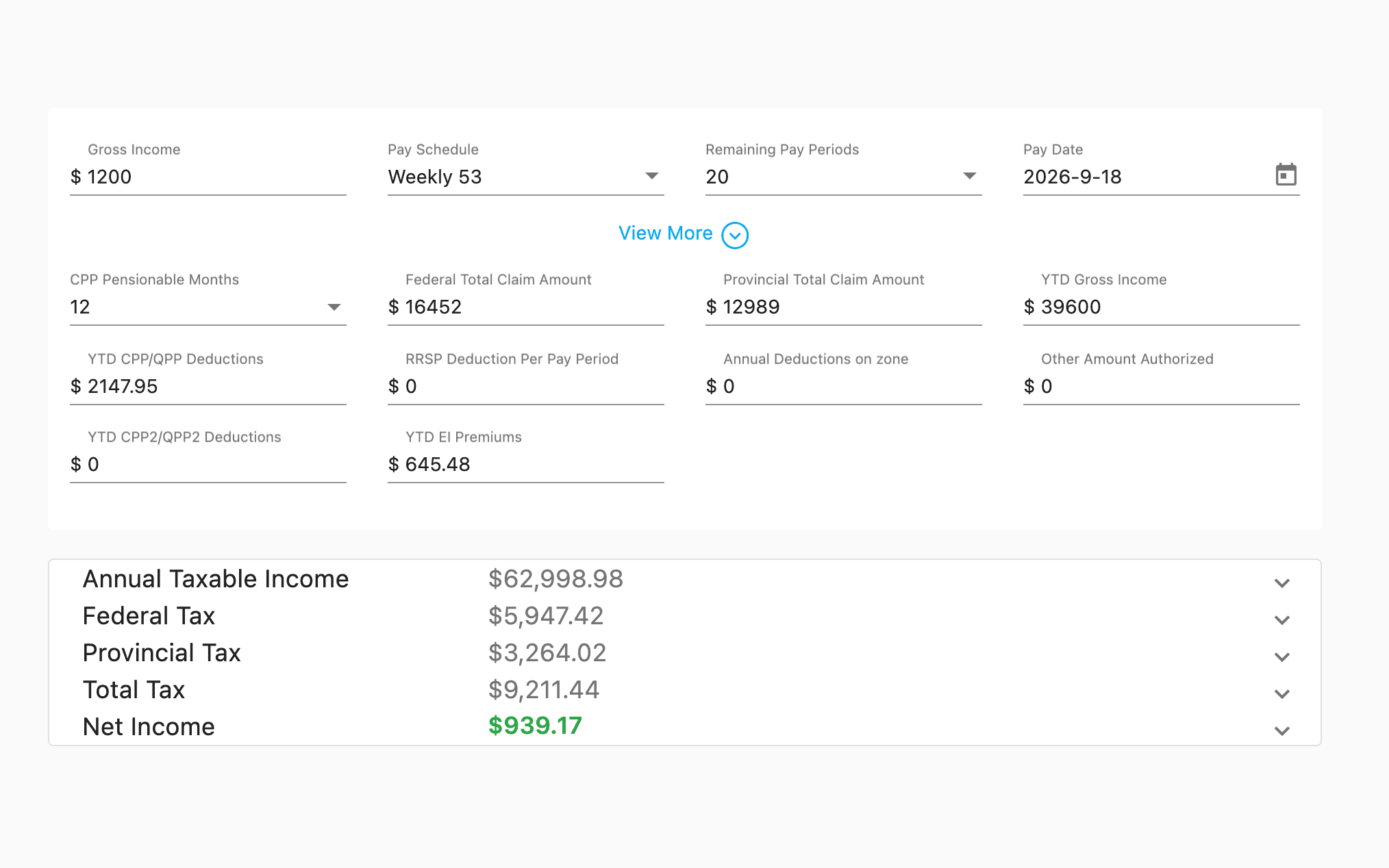Click the YTD CPP/QPP Deductions field
Image resolution: width=1389 pixels, height=868 pixels.
208,386
